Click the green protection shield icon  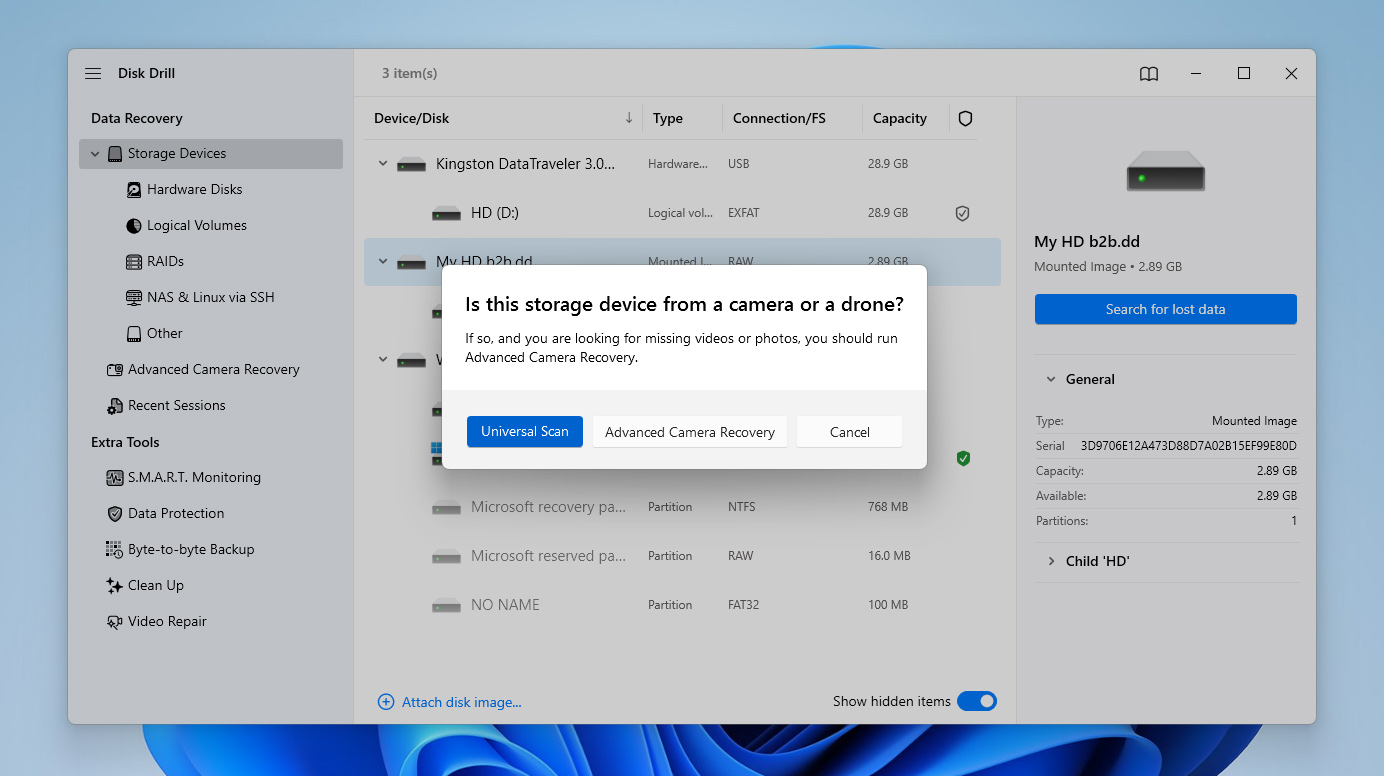pos(963,458)
